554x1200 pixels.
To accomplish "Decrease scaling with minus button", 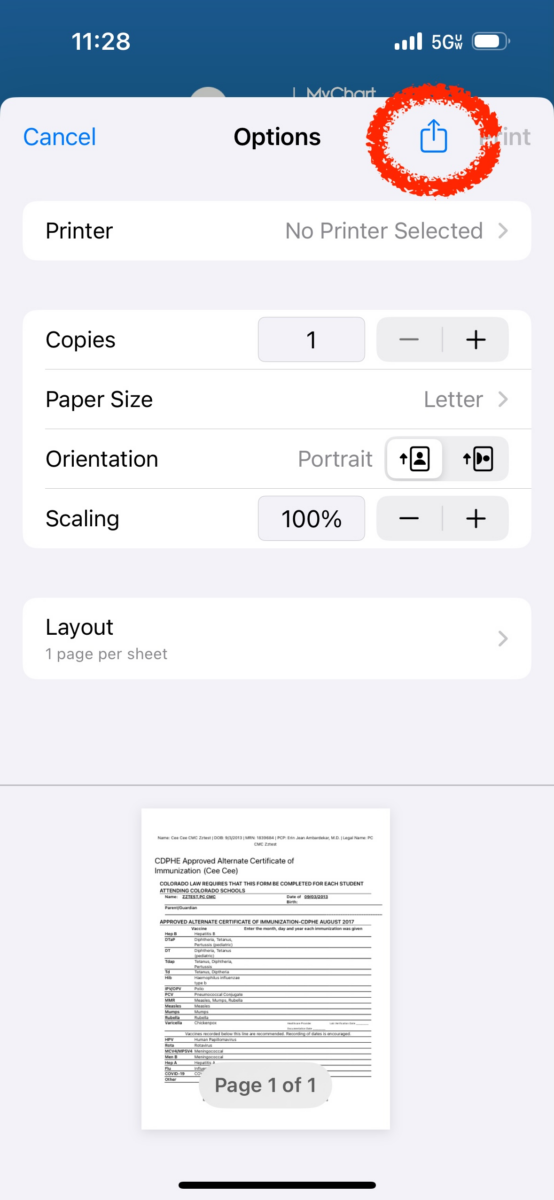I will 409,518.
